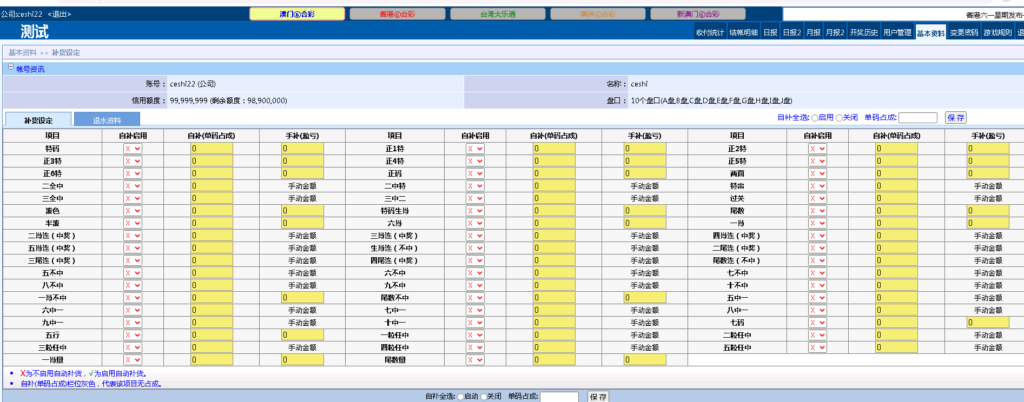Collapse the 帐号资讯 section icon
1024x402 pixels.
[10, 68]
